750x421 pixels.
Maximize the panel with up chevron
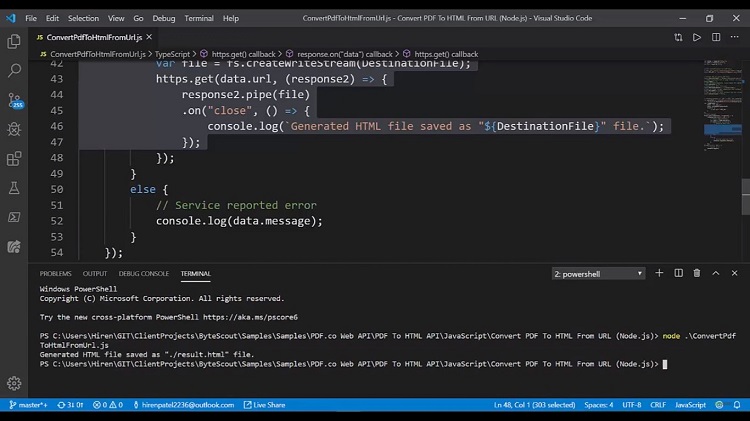(716, 273)
